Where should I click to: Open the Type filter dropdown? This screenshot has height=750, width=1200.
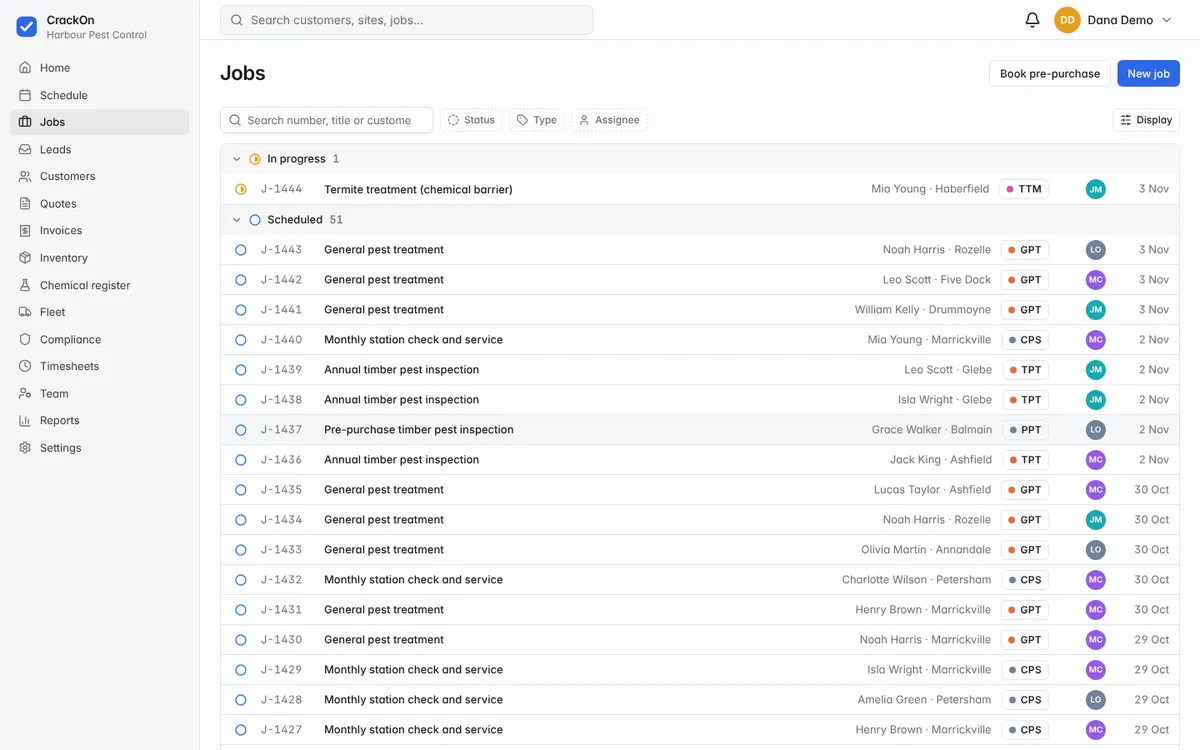click(537, 120)
